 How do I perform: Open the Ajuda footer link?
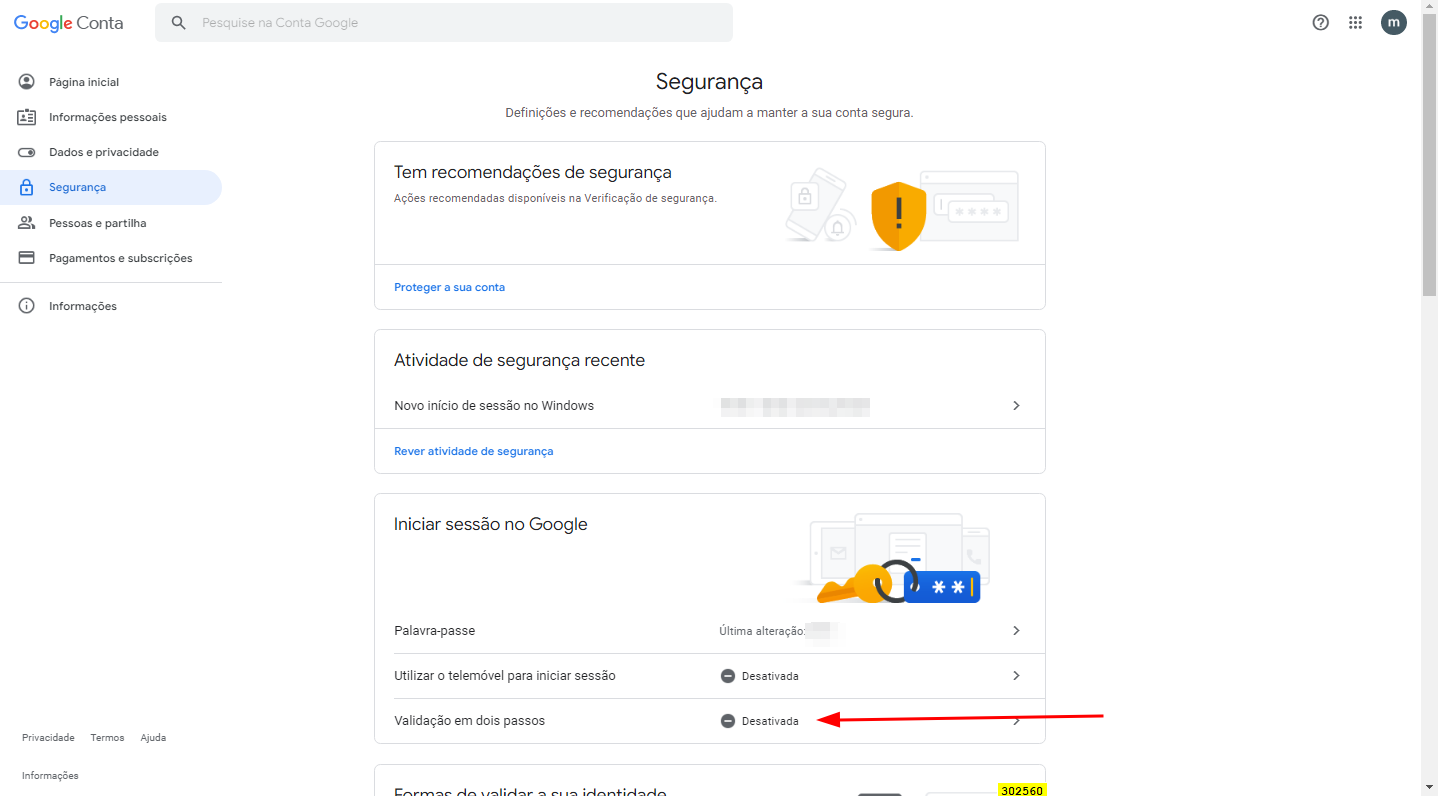153,738
